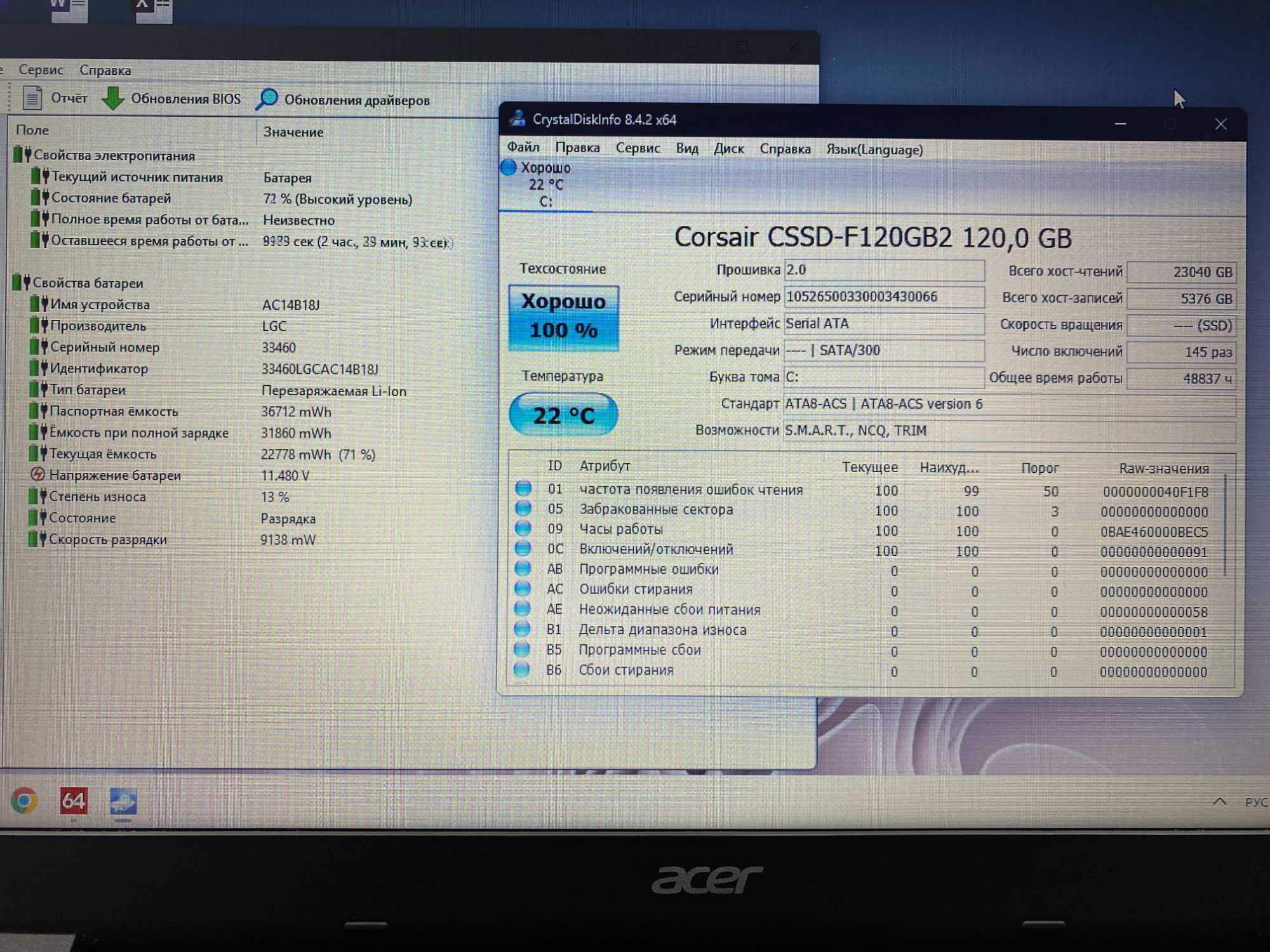Click the 22 °C temperature button
The height and width of the screenshot is (952, 1270).
coord(563,414)
